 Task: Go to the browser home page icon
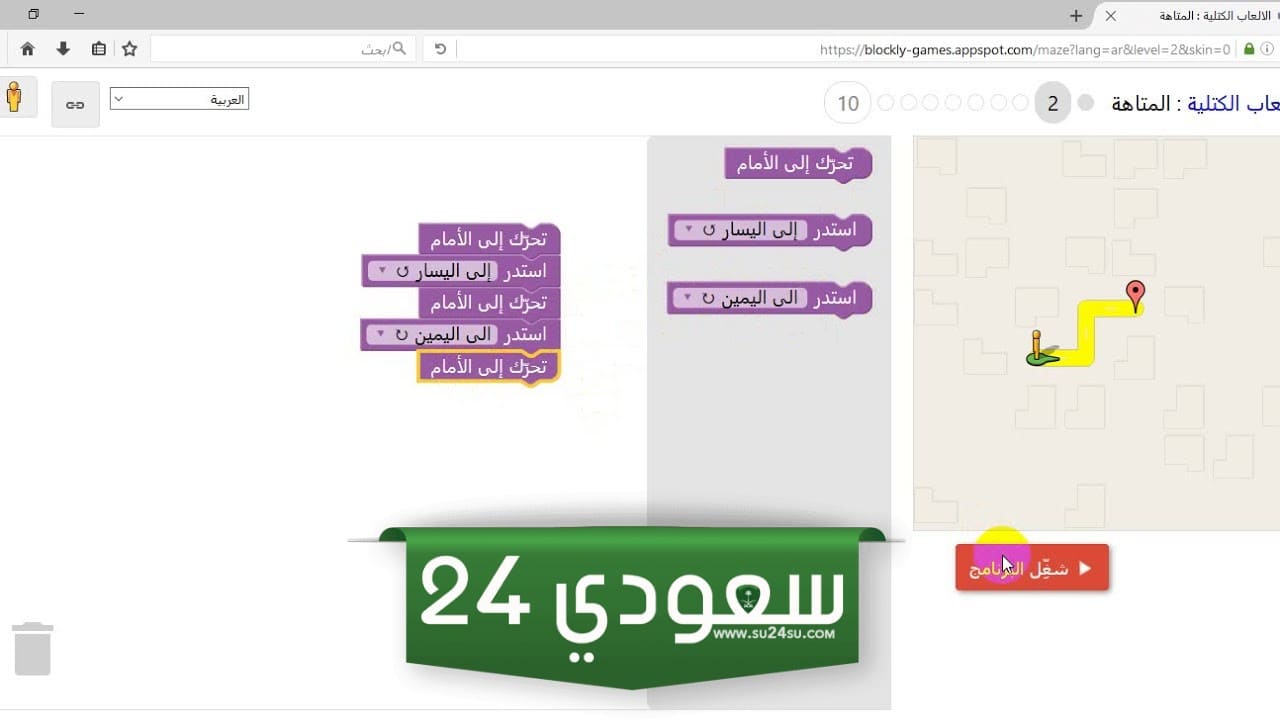[x=27, y=49]
